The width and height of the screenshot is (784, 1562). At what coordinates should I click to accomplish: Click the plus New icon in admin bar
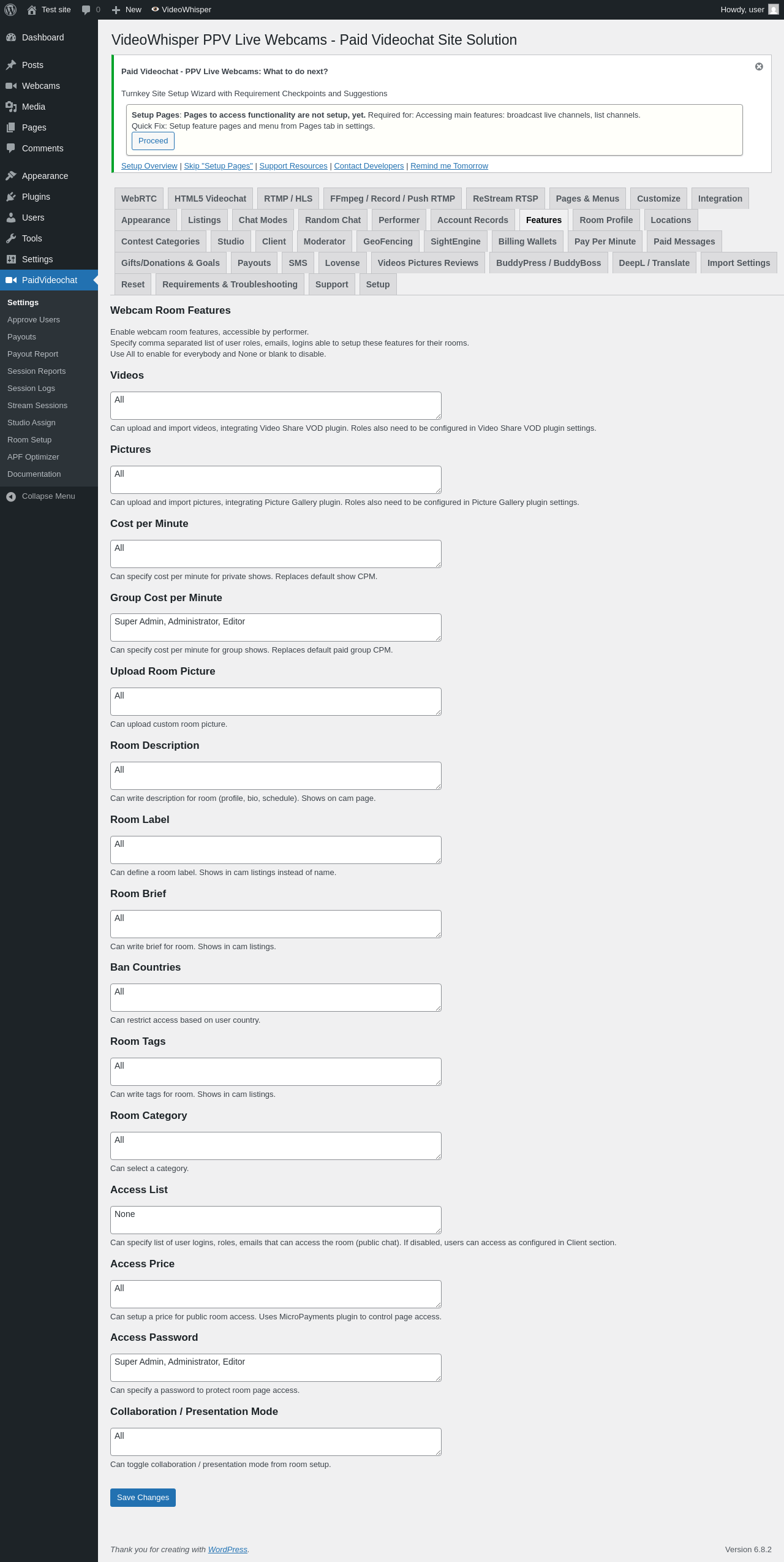(x=116, y=10)
